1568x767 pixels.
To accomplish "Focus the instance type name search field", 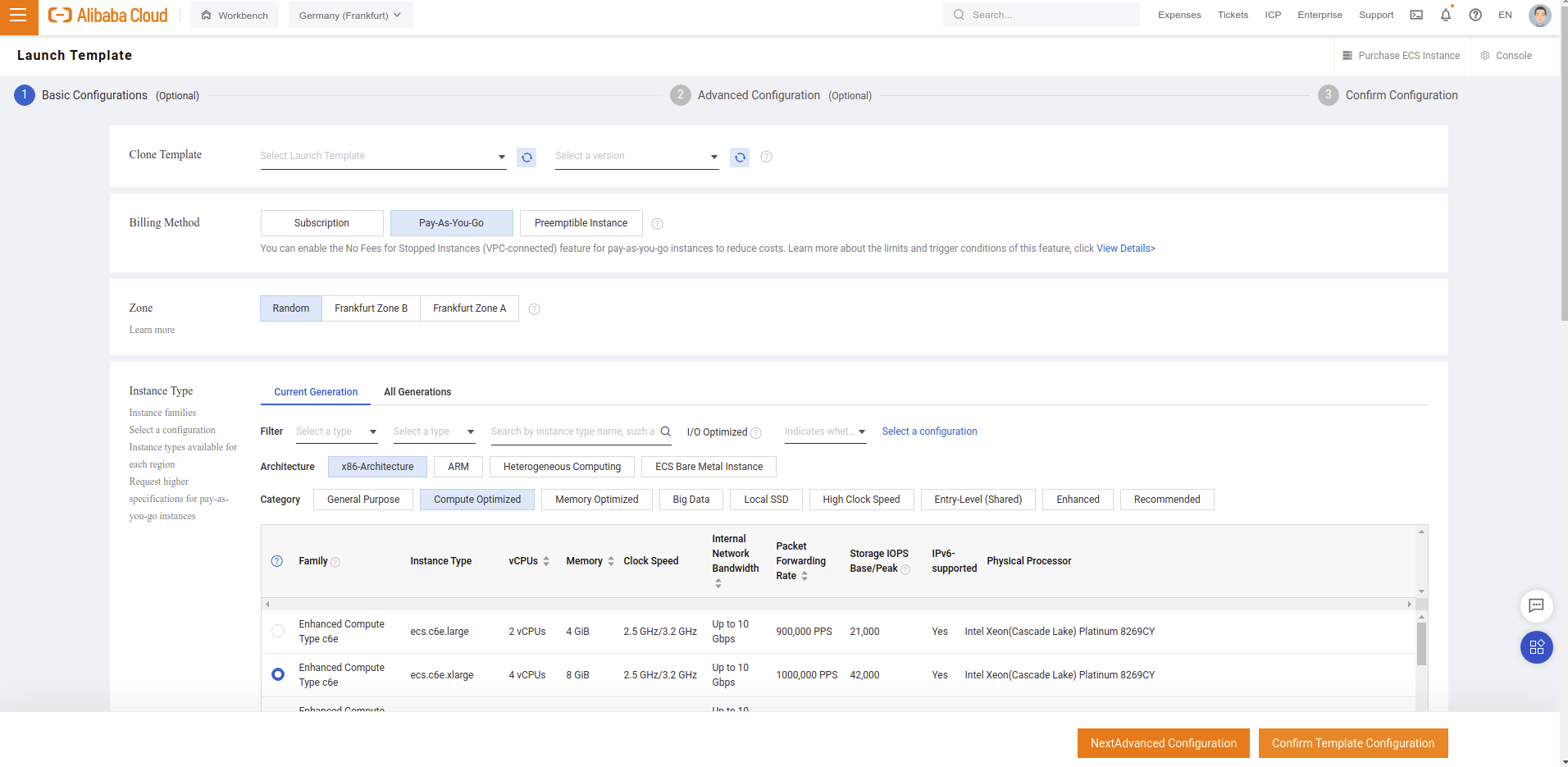I will coord(573,431).
